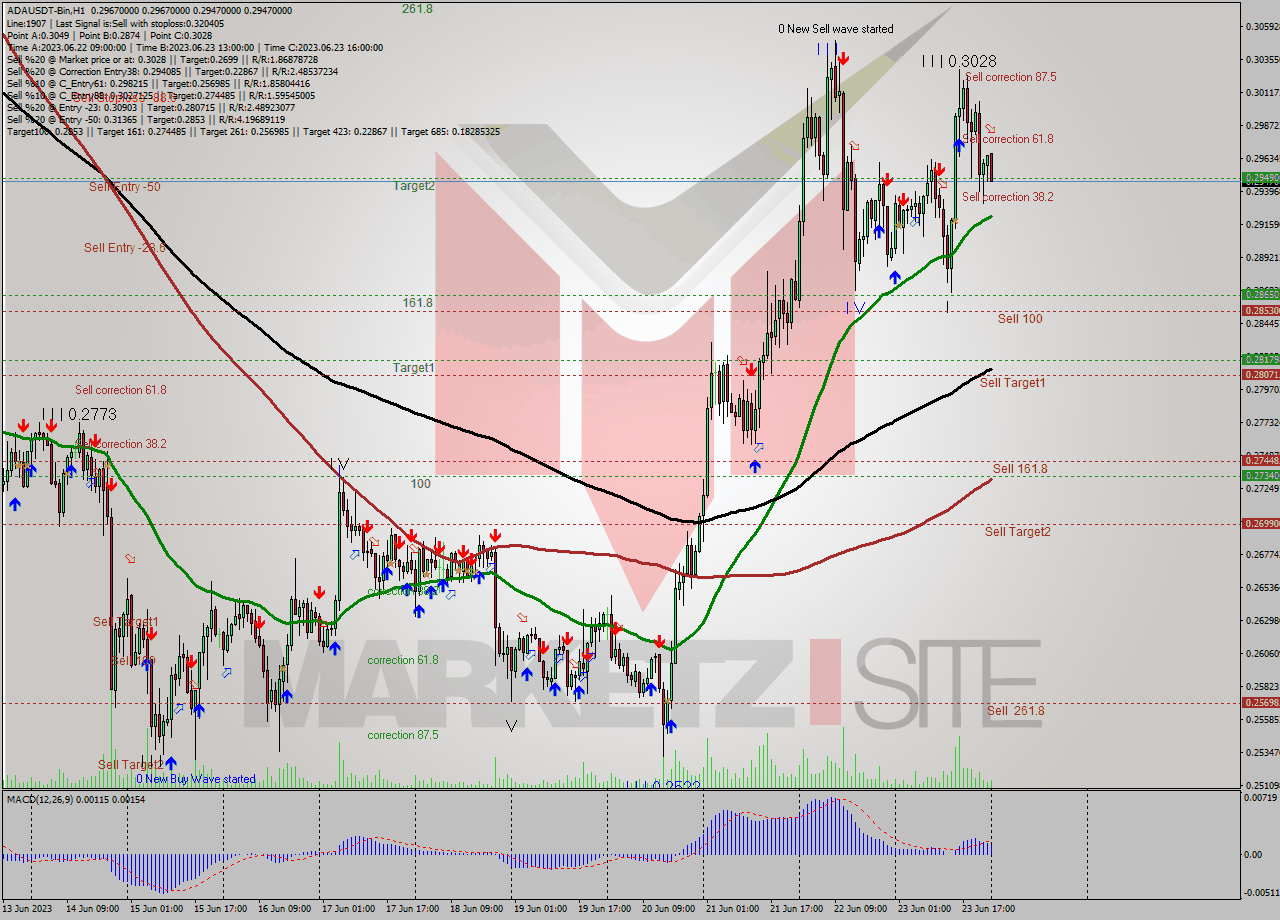Click the green 0.28175 price tag

click(x=1260, y=359)
